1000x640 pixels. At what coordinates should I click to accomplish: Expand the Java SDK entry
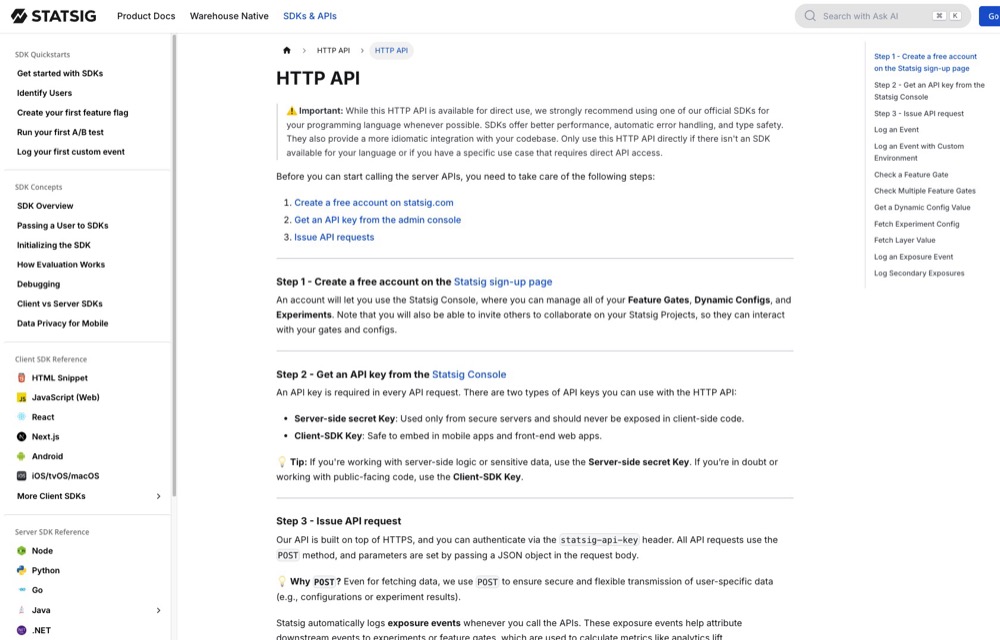(x=158, y=610)
